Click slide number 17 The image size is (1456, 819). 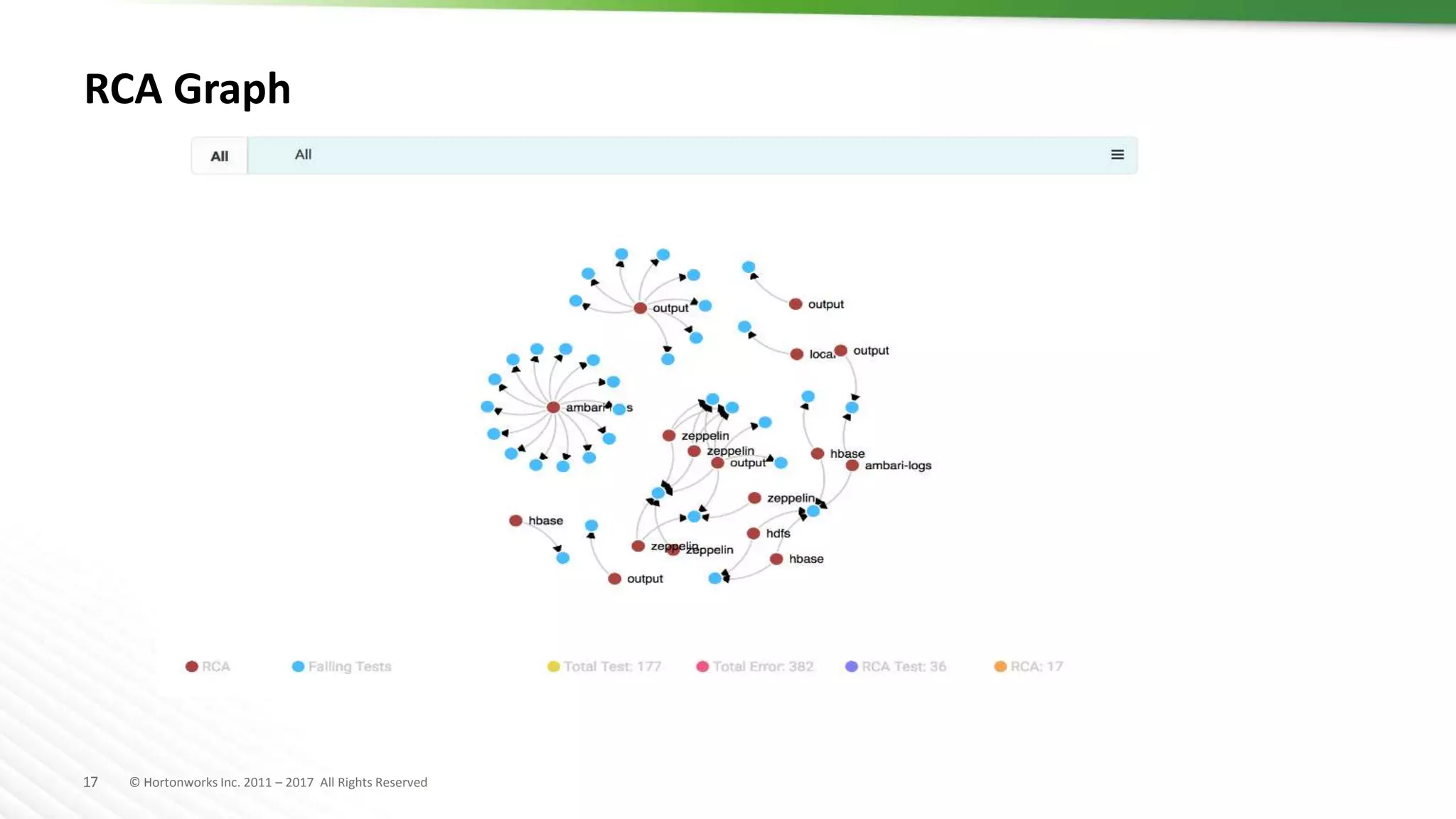tap(90, 782)
